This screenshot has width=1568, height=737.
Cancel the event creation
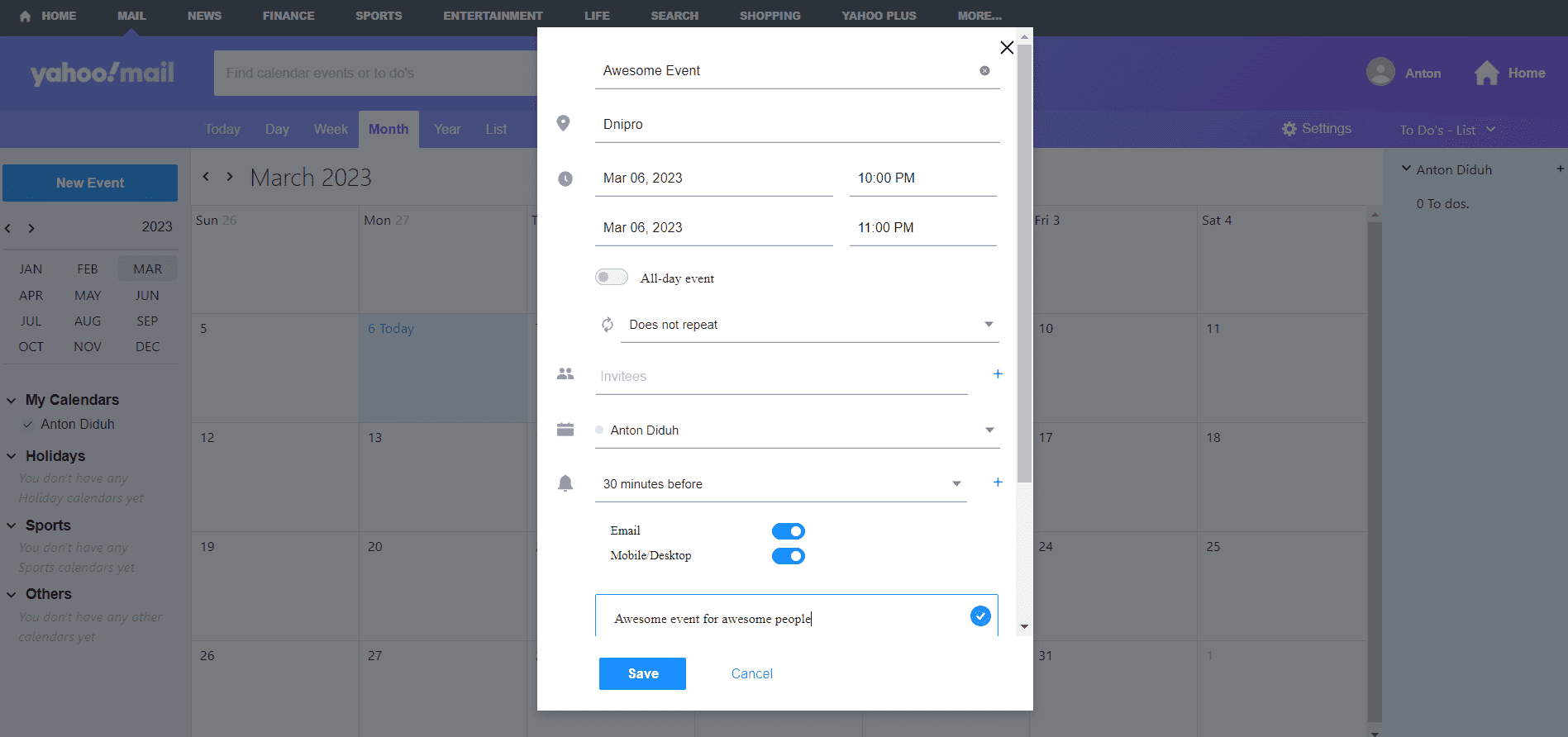(x=751, y=673)
